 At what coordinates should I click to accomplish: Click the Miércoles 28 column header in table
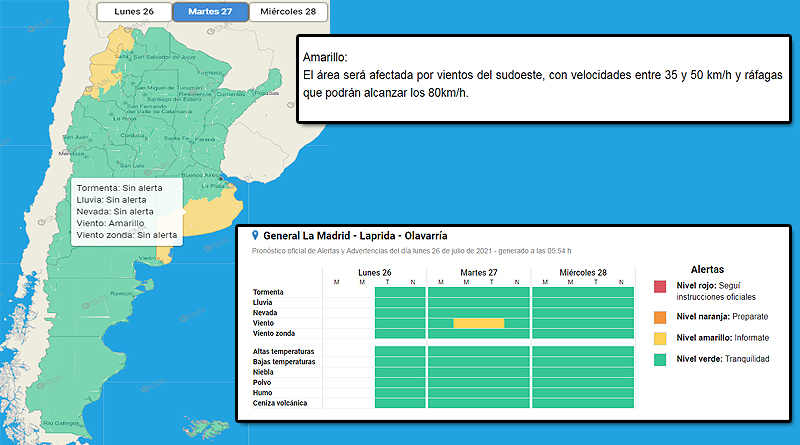(581, 272)
